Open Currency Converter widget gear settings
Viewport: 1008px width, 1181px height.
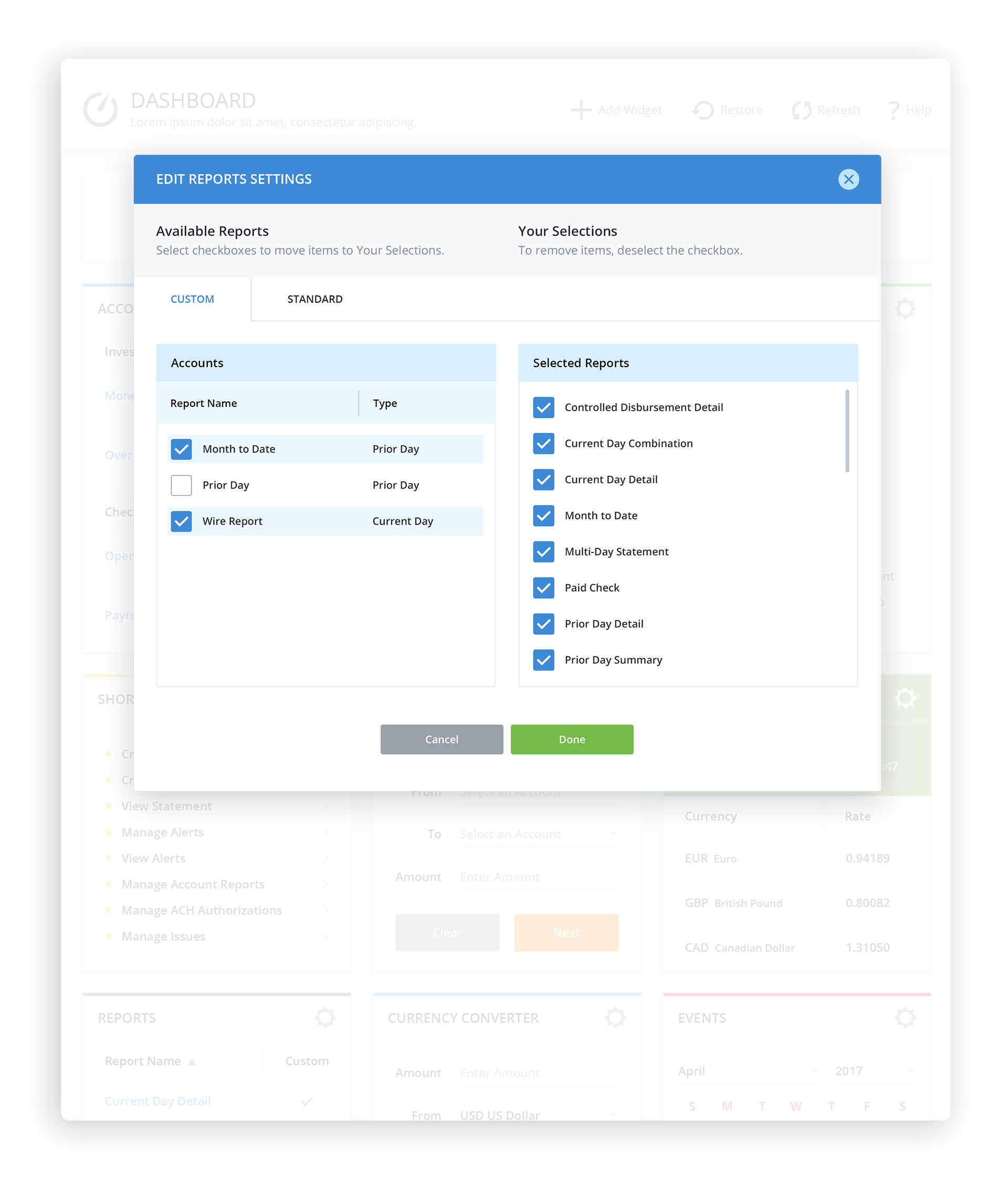pos(615,1017)
